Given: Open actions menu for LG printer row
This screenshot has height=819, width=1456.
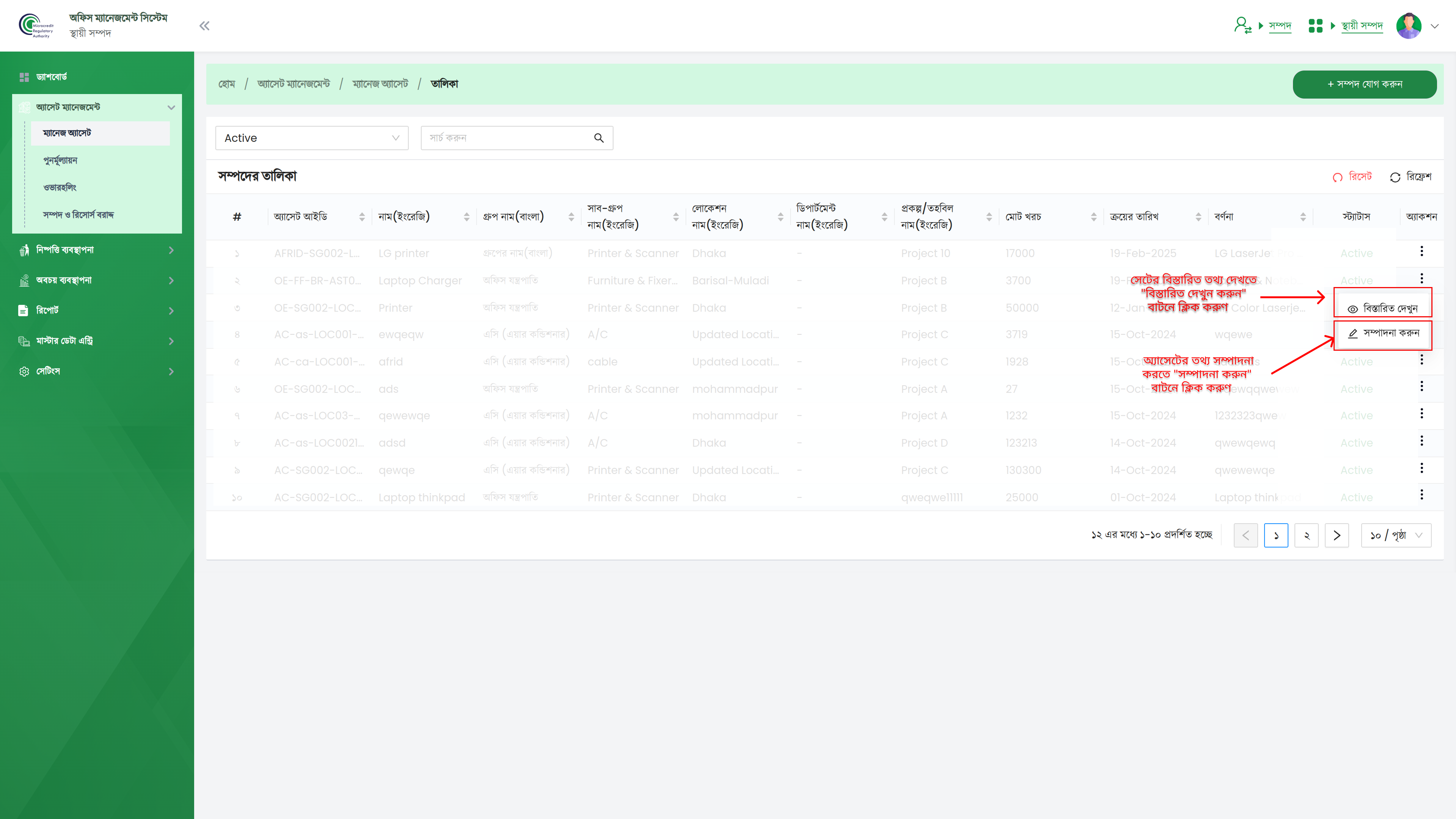Looking at the screenshot, I should [1421, 251].
